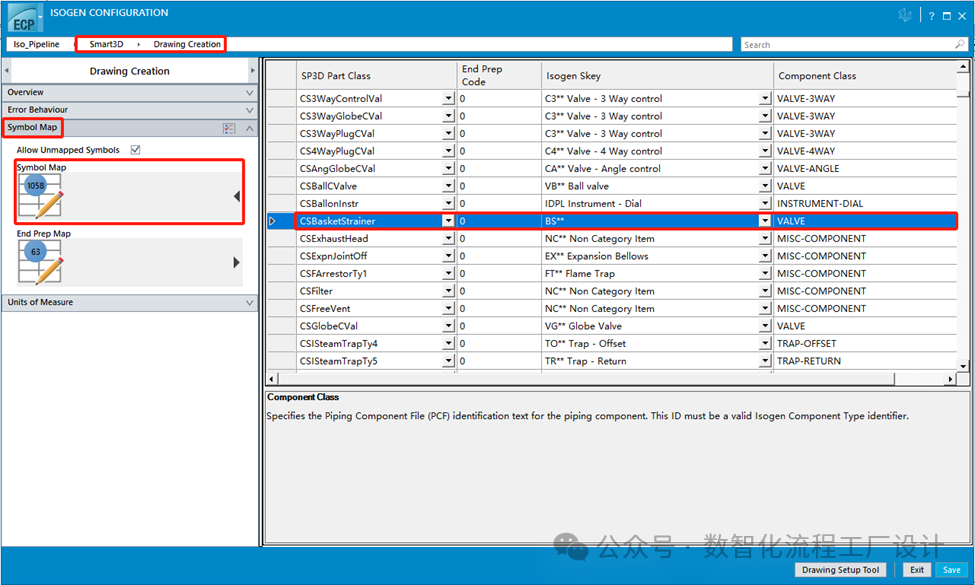Expand the Units of Measure section

(129, 302)
